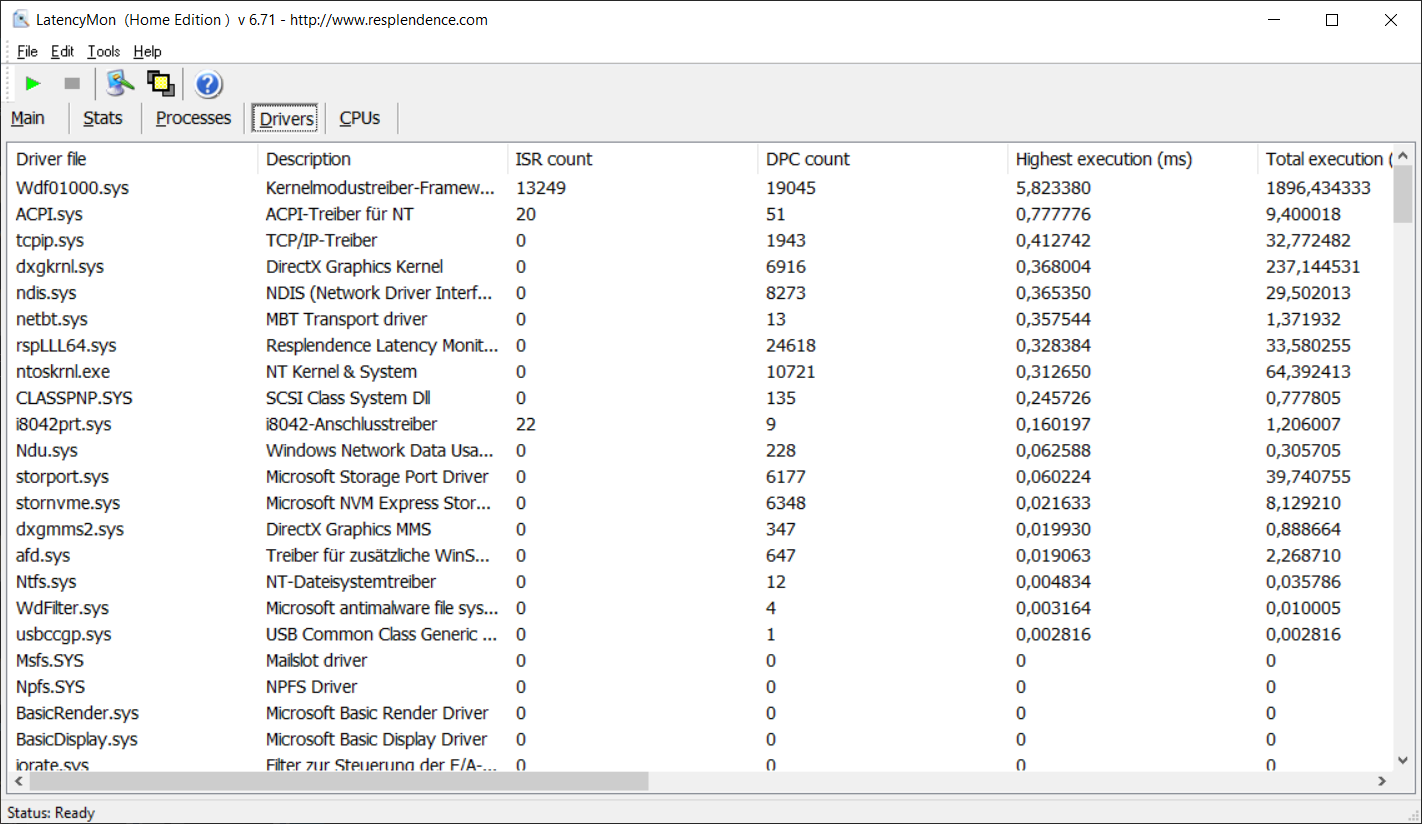Click the vertical scrollbar up arrow

(x=1403, y=156)
